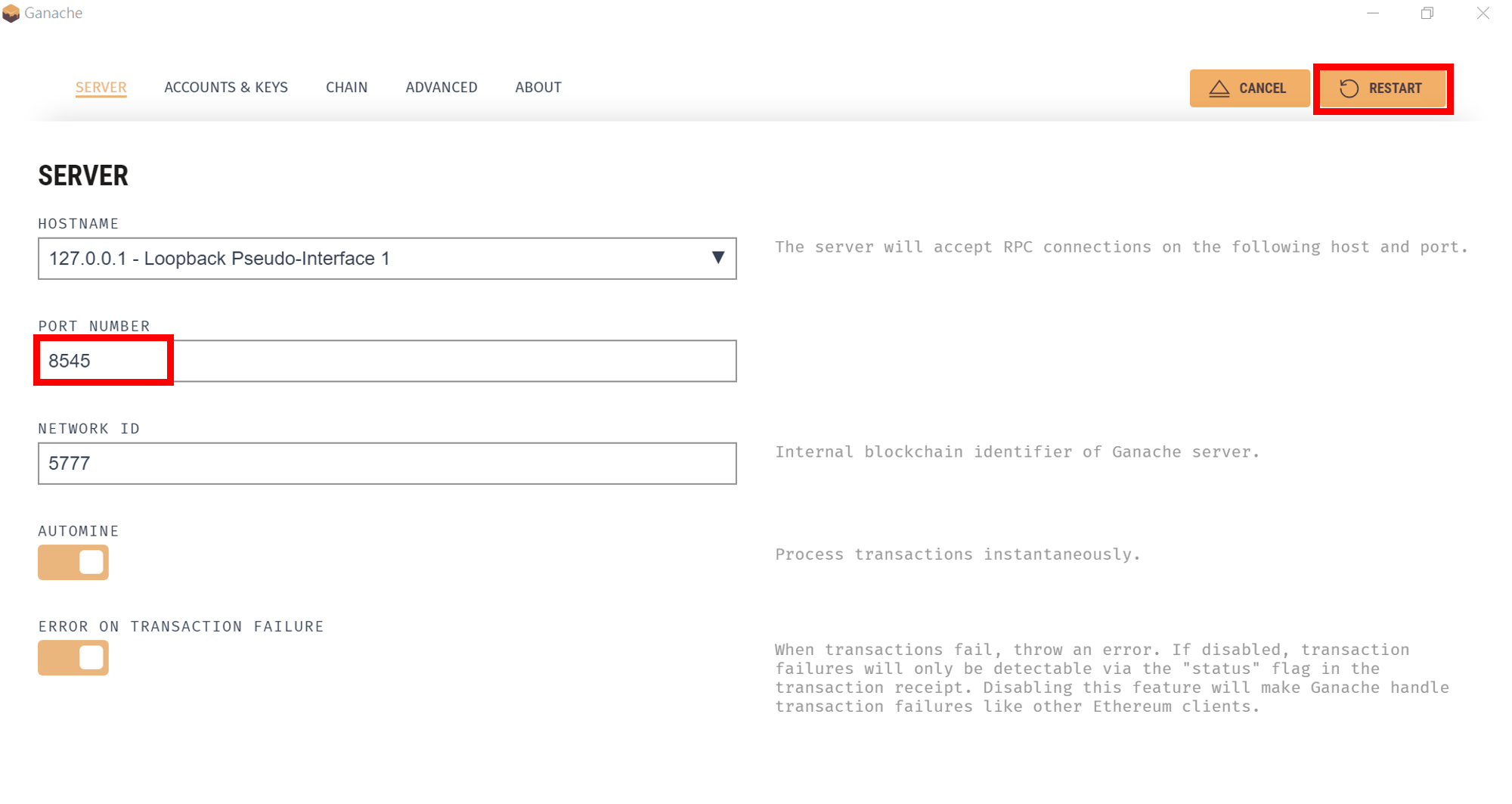
Task: Switch to the Accounts & Keys tab
Action: click(x=226, y=87)
